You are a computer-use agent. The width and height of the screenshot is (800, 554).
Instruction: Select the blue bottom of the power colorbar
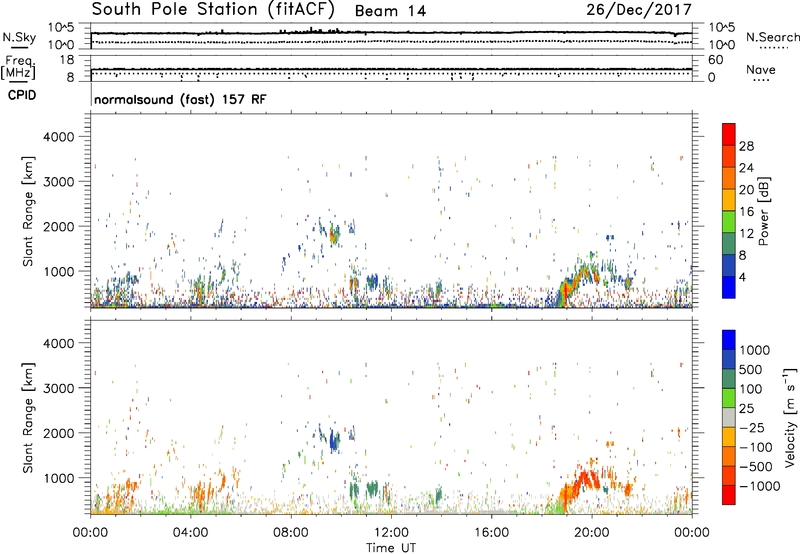pos(729,288)
